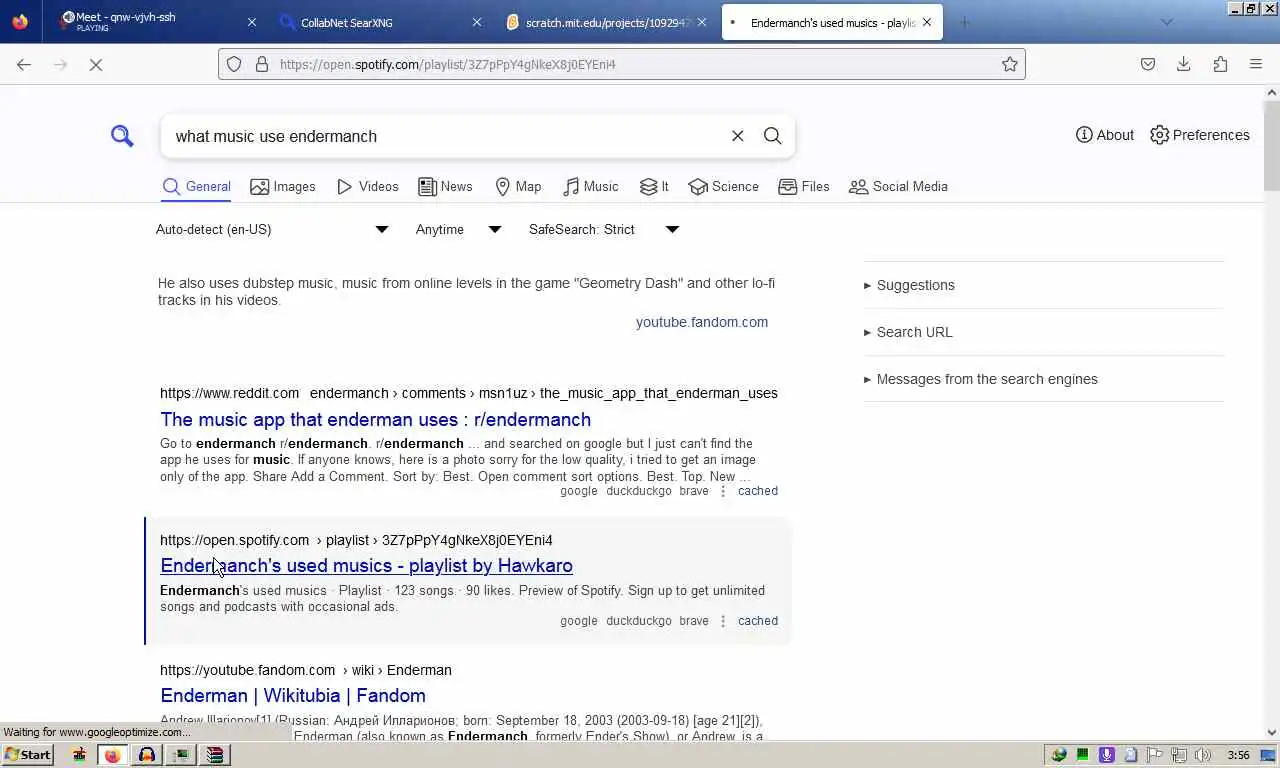Bookmark this page with the star icon
The height and width of the screenshot is (768, 1280).
click(1010, 64)
